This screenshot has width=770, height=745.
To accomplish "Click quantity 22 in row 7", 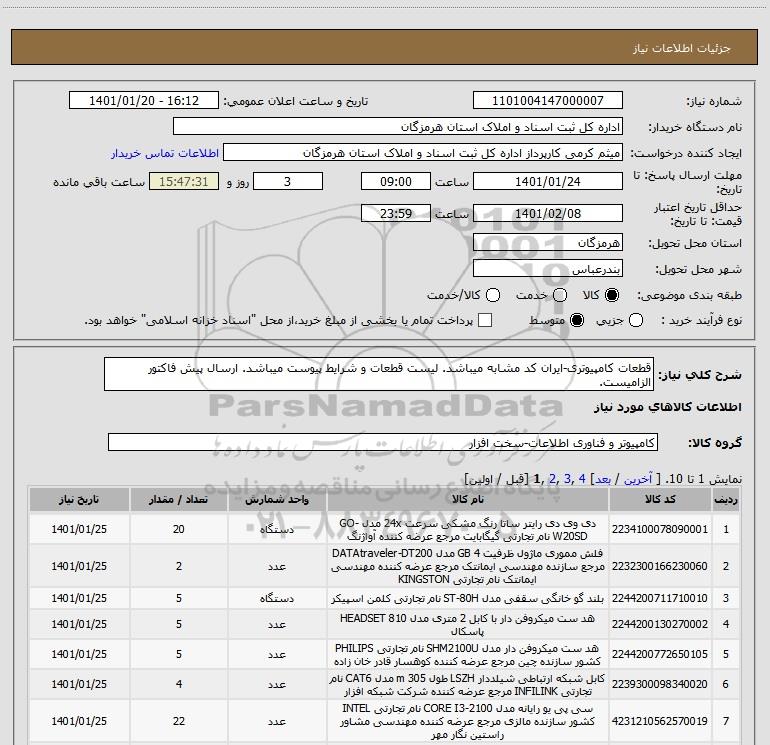I will pyautogui.click(x=178, y=721).
